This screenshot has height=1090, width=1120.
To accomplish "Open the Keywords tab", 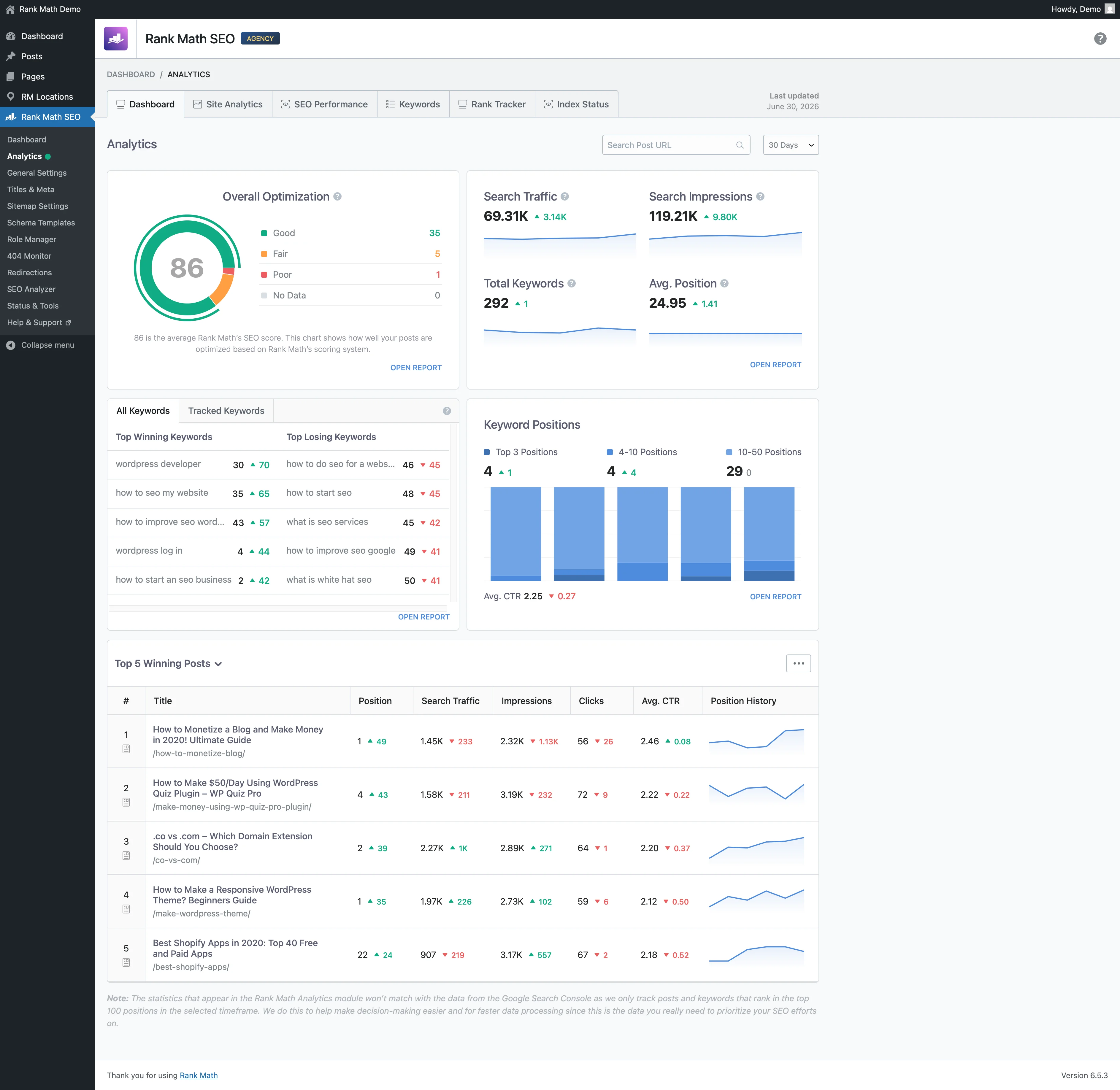I will [413, 104].
